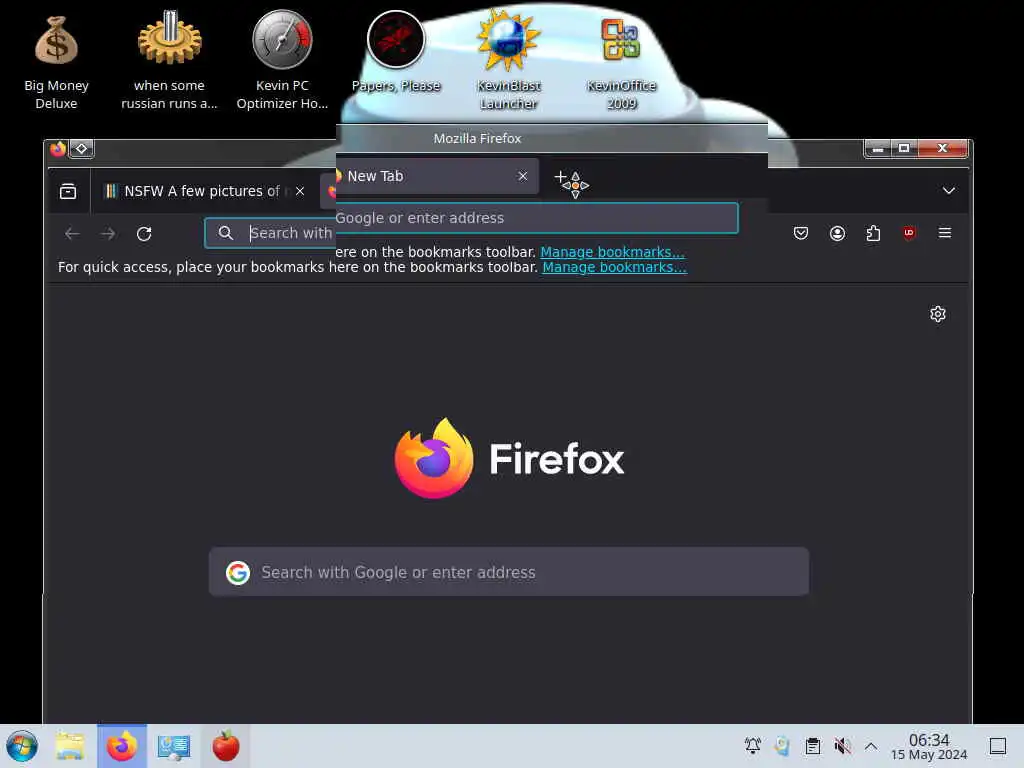
Task: Launch Kevin PC Optimizer desktop shortcut
Action: tap(282, 60)
